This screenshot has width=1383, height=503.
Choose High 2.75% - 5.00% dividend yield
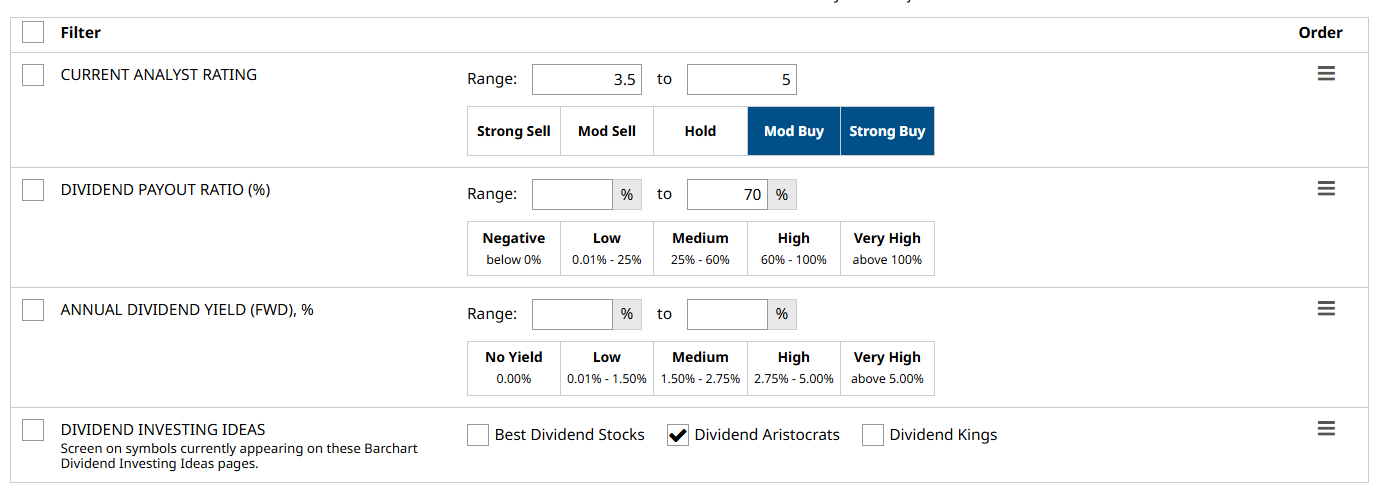point(794,367)
